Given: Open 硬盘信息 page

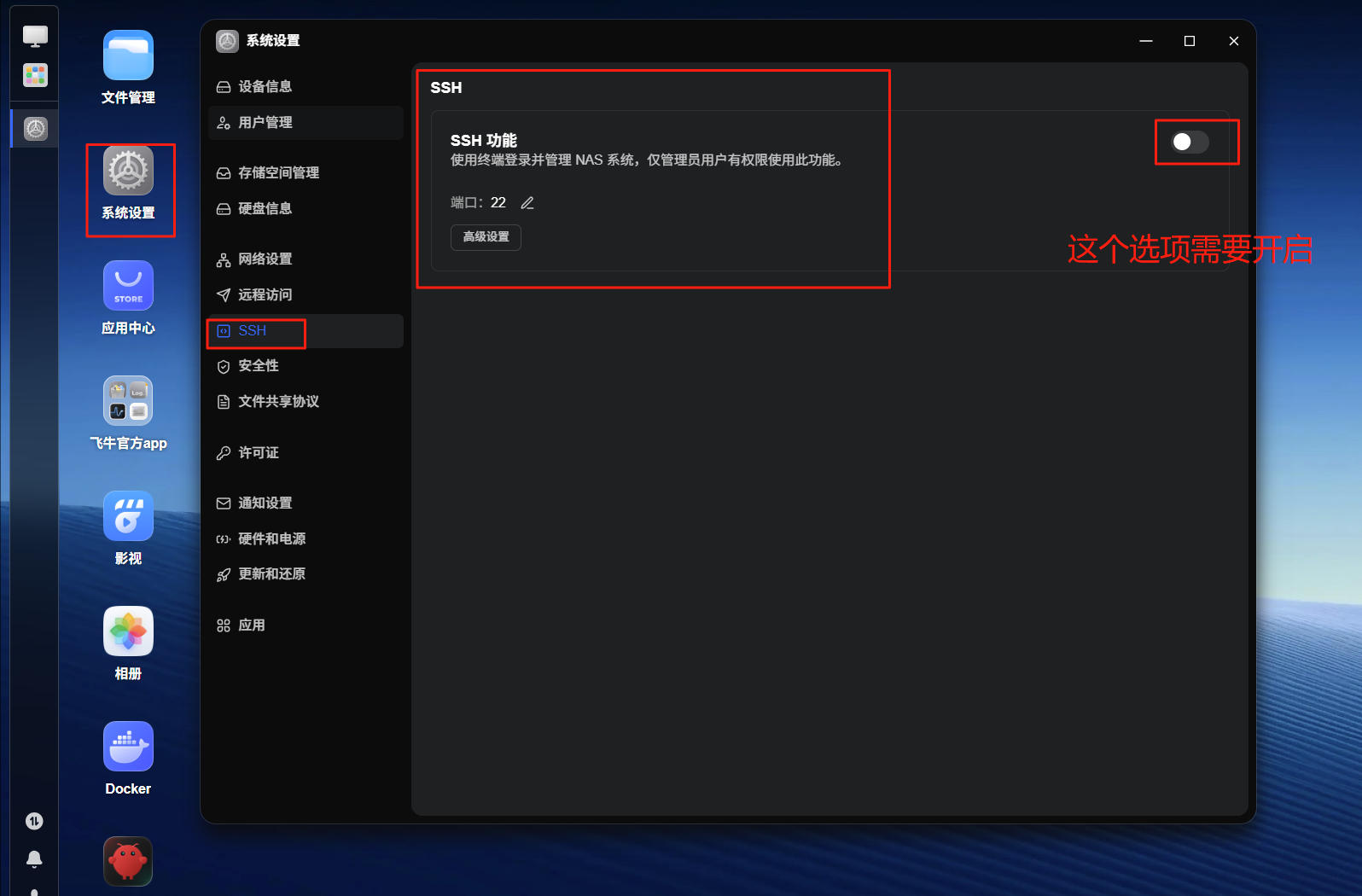Looking at the screenshot, I should (x=306, y=209).
